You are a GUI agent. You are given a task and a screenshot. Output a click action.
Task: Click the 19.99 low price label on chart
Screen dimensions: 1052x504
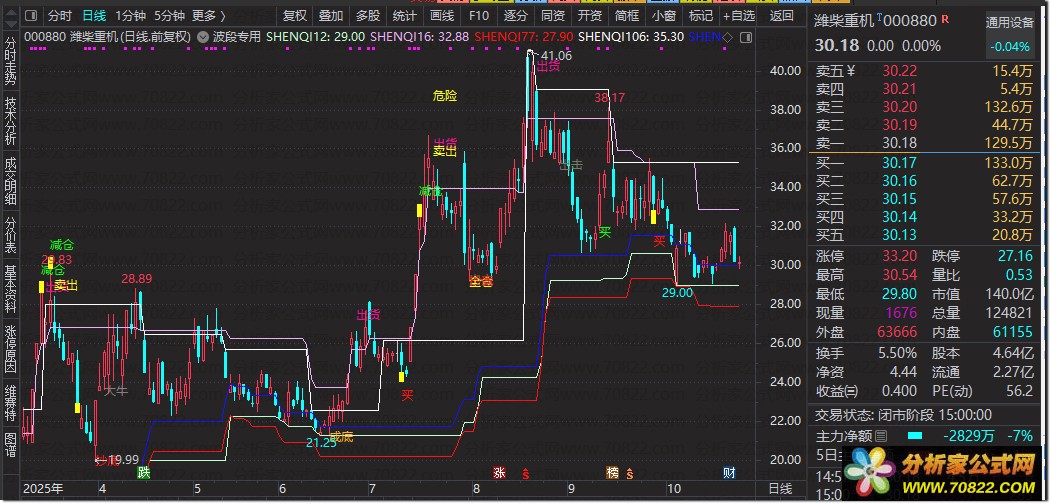125,460
